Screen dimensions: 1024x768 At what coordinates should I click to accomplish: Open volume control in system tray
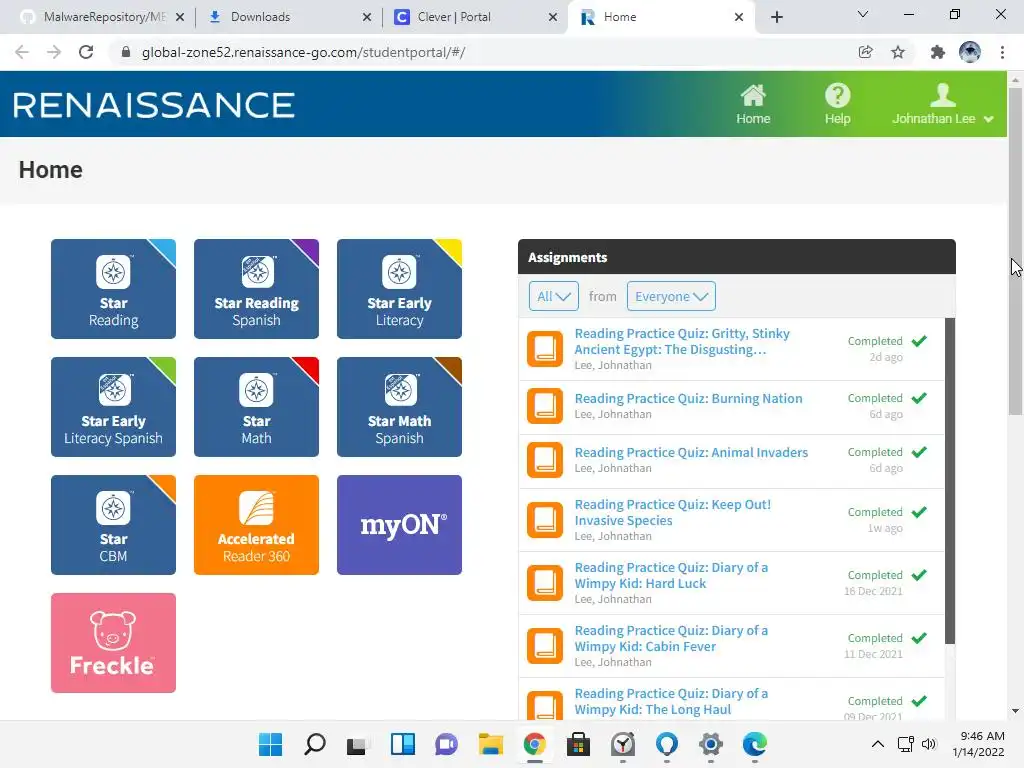click(x=929, y=744)
